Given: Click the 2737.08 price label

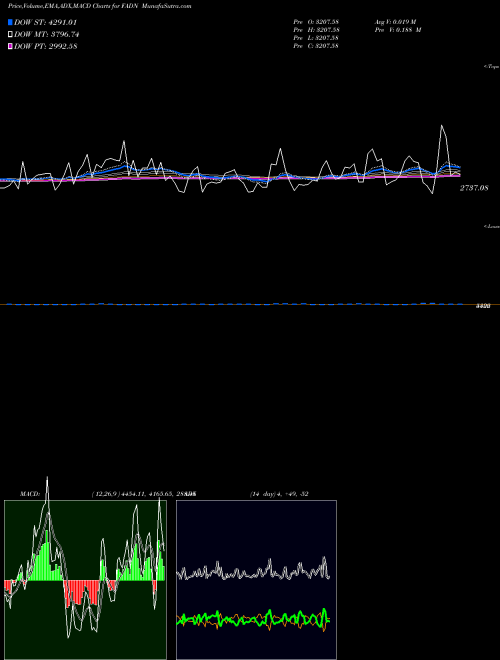Looking at the screenshot, I should click(x=474, y=188).
